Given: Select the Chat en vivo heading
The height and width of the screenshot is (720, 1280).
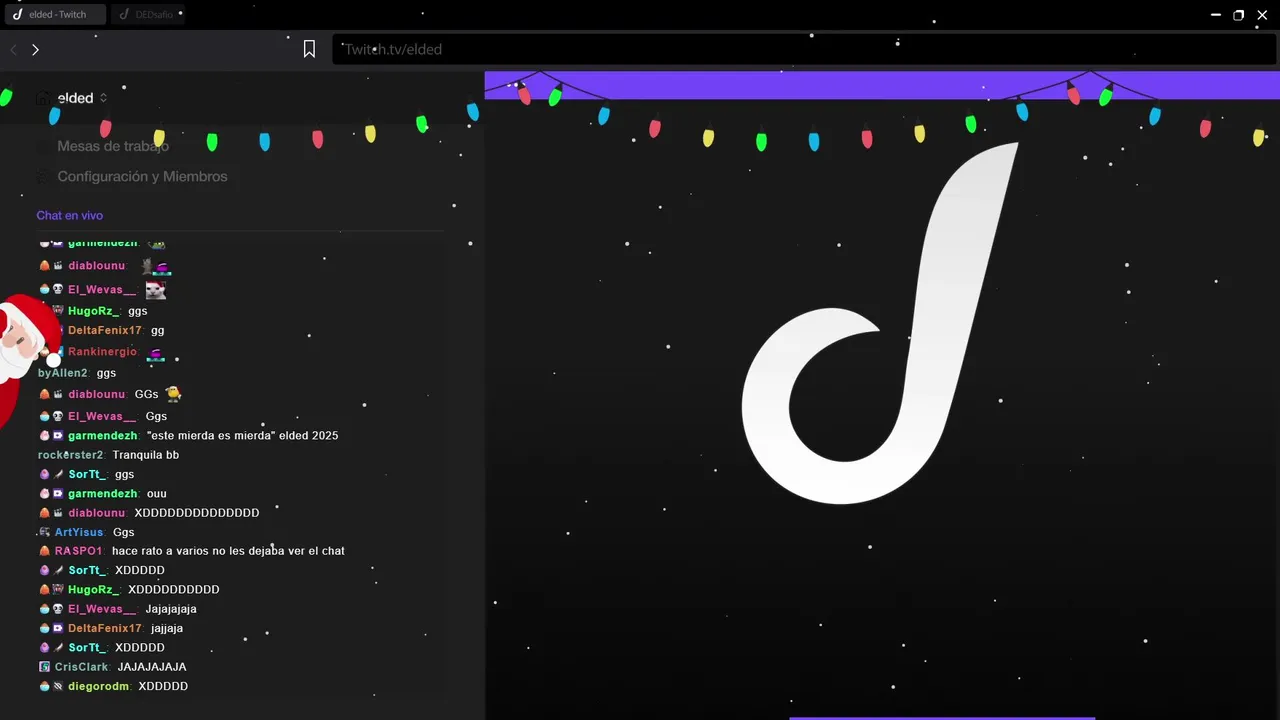Looking at the screenshot, I should click(x=70, y=215).
